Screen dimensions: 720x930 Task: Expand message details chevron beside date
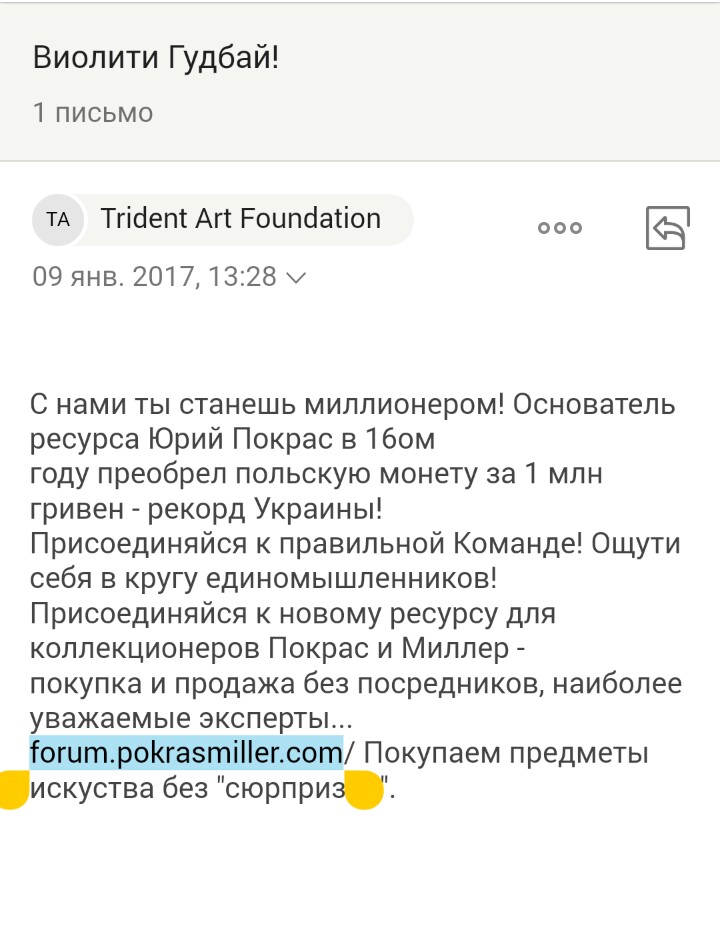point(295,278)
